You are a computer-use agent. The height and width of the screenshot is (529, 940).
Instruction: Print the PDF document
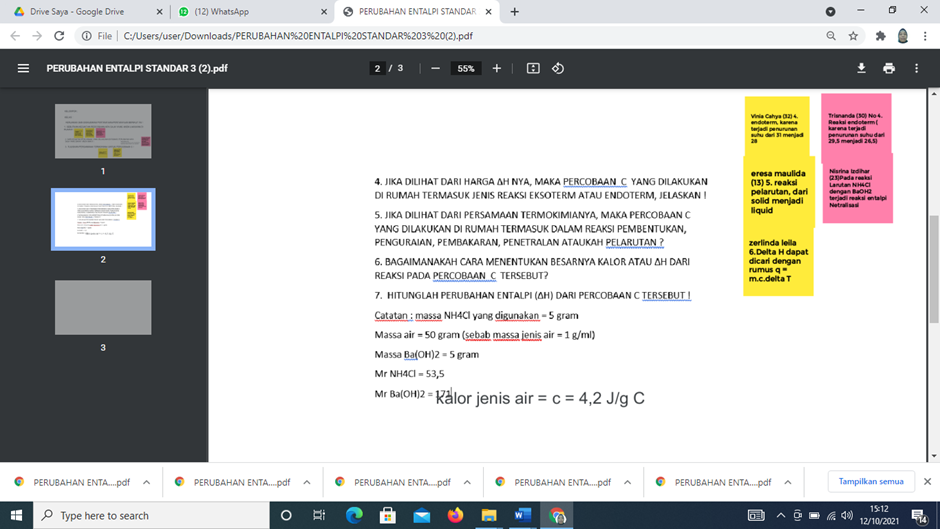pos(889,69)
